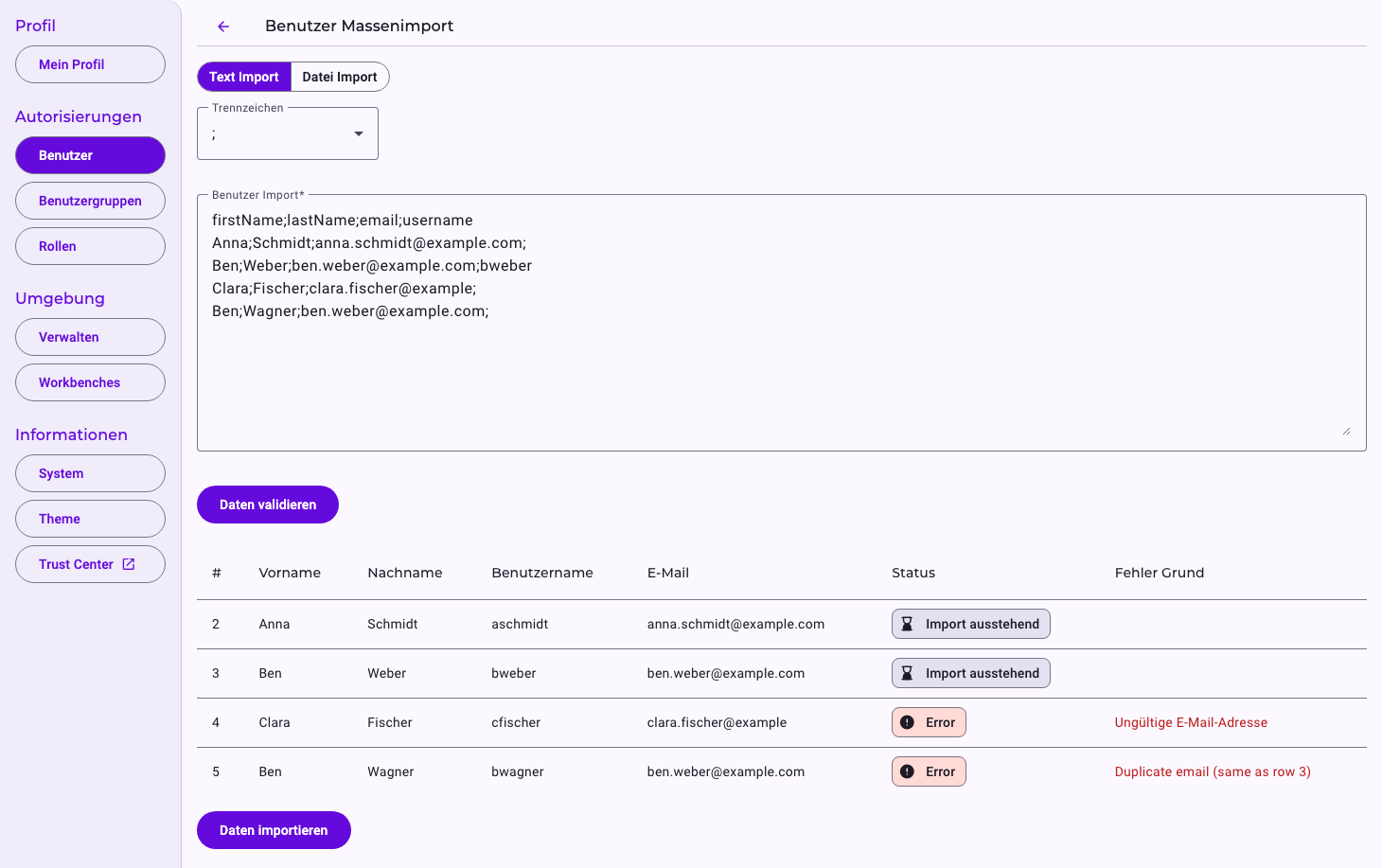Image resolution: width=1382 pixels, height=868 pixels.
Task: Open Theme settings
Action: click(90, 519)
